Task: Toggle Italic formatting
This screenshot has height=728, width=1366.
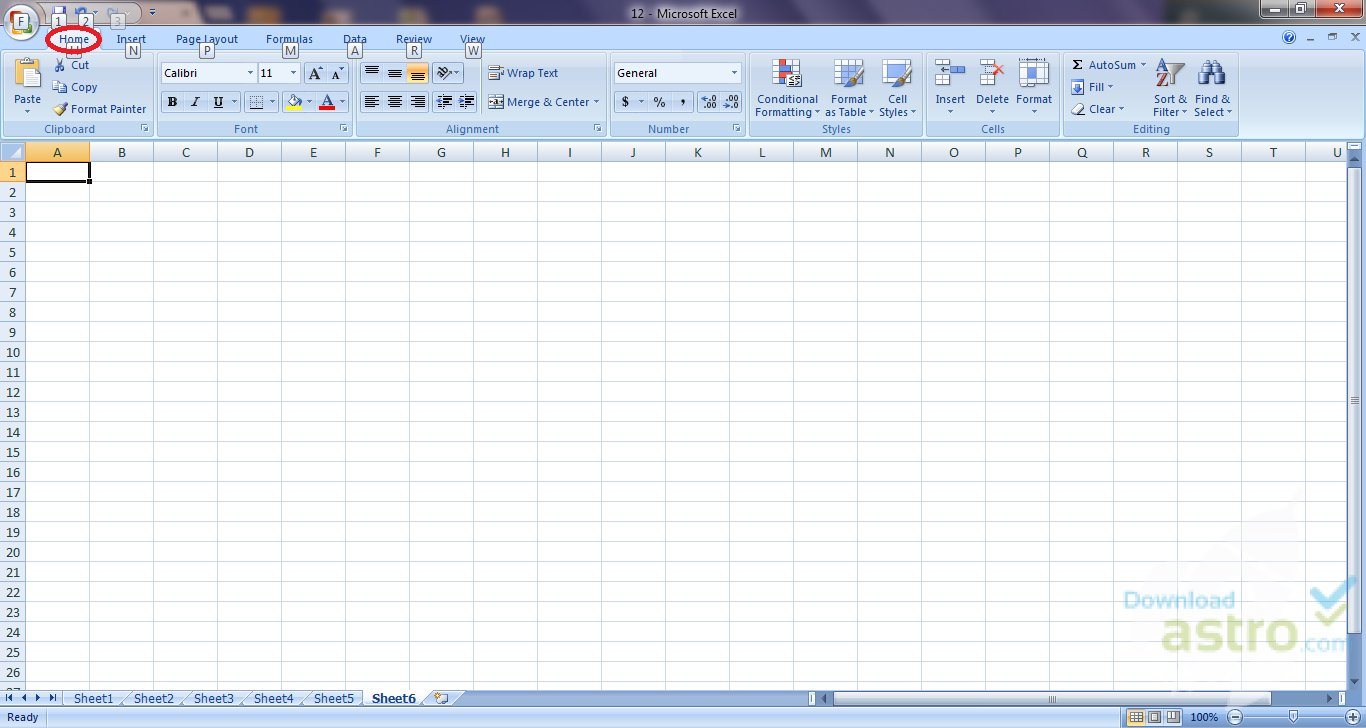Action: (195, 102)
